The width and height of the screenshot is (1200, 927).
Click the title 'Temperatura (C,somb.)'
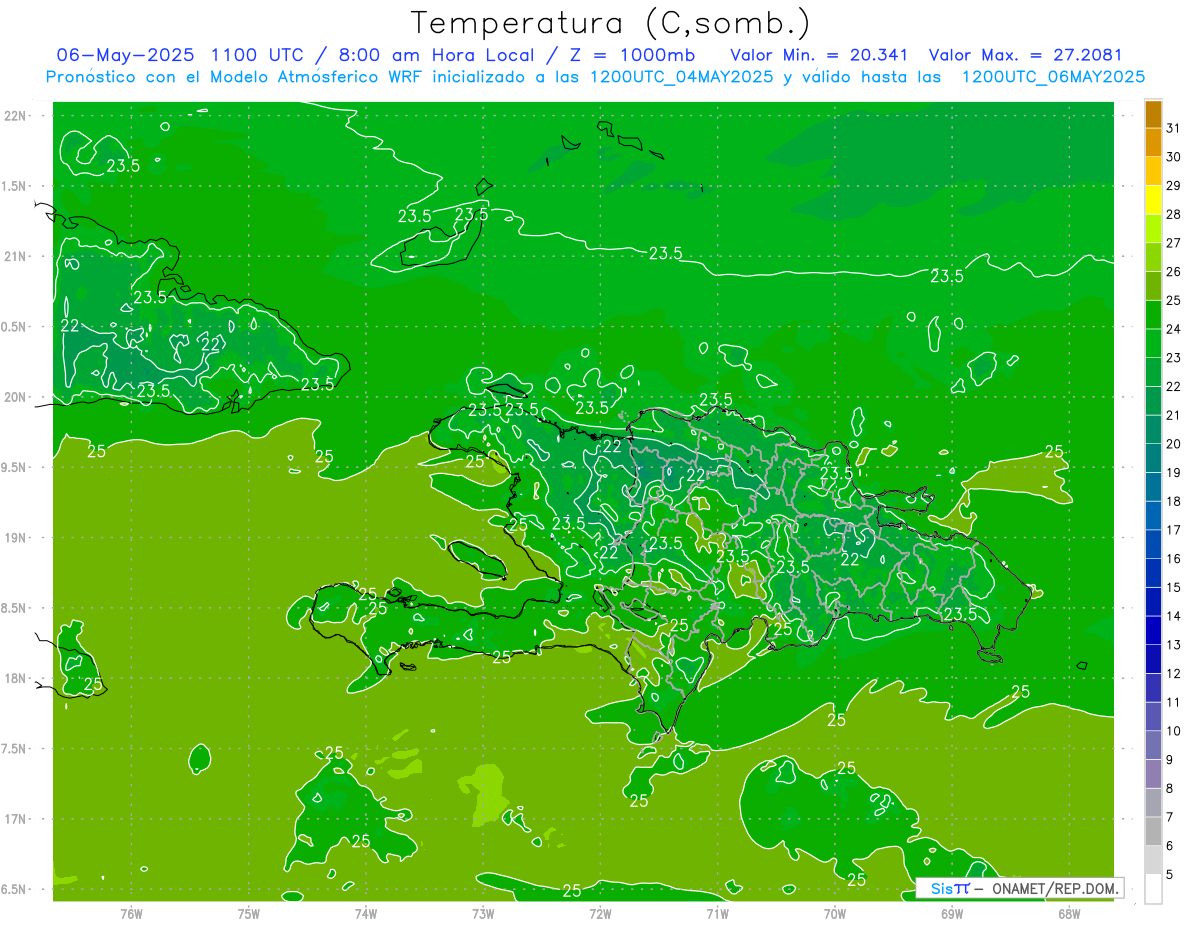click(x=610, y=23)
